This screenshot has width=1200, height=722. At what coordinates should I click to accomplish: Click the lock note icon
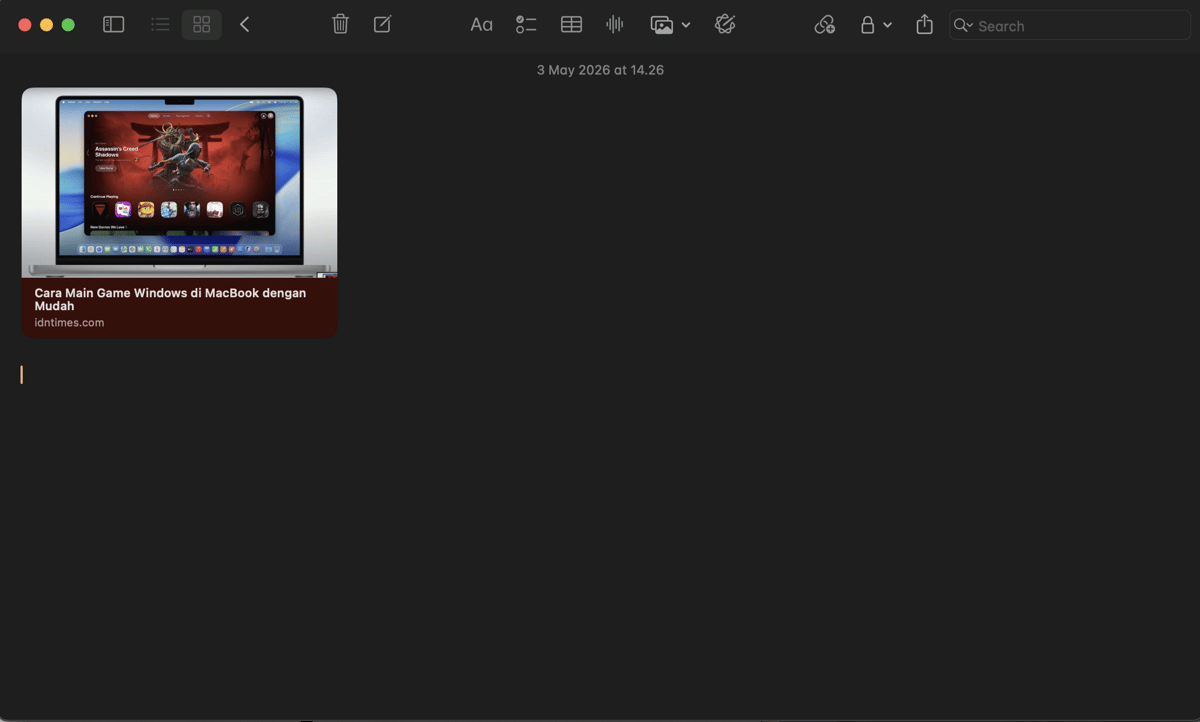click(868, 25)
